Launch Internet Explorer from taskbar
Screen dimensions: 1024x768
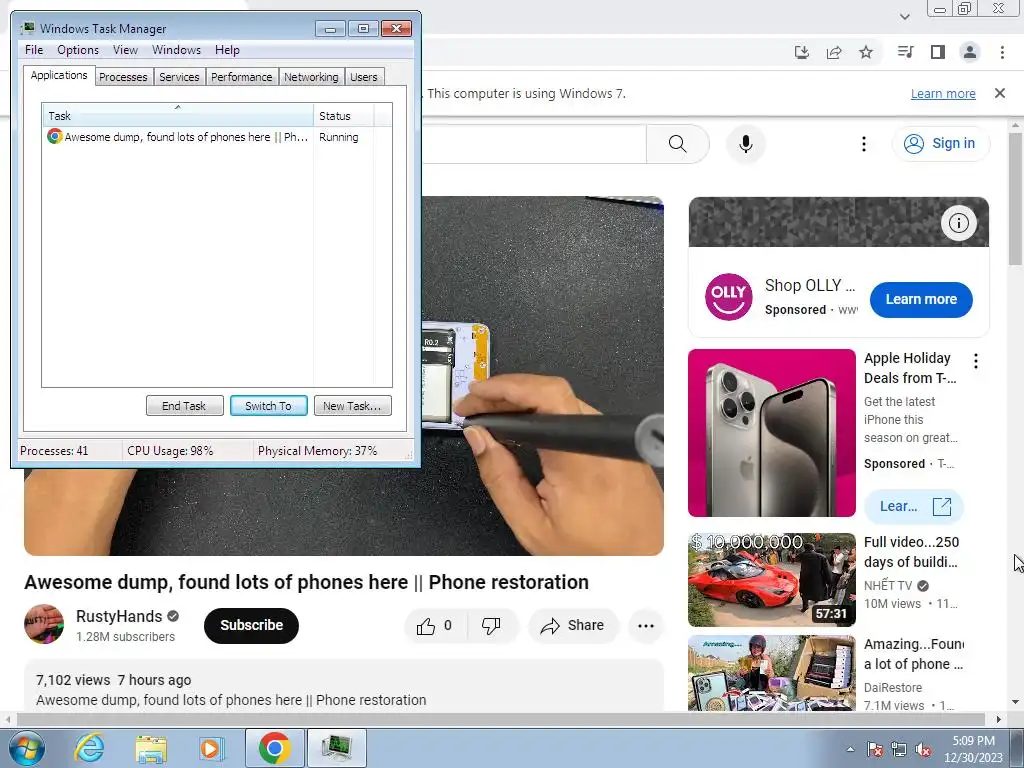click(89, 748)
